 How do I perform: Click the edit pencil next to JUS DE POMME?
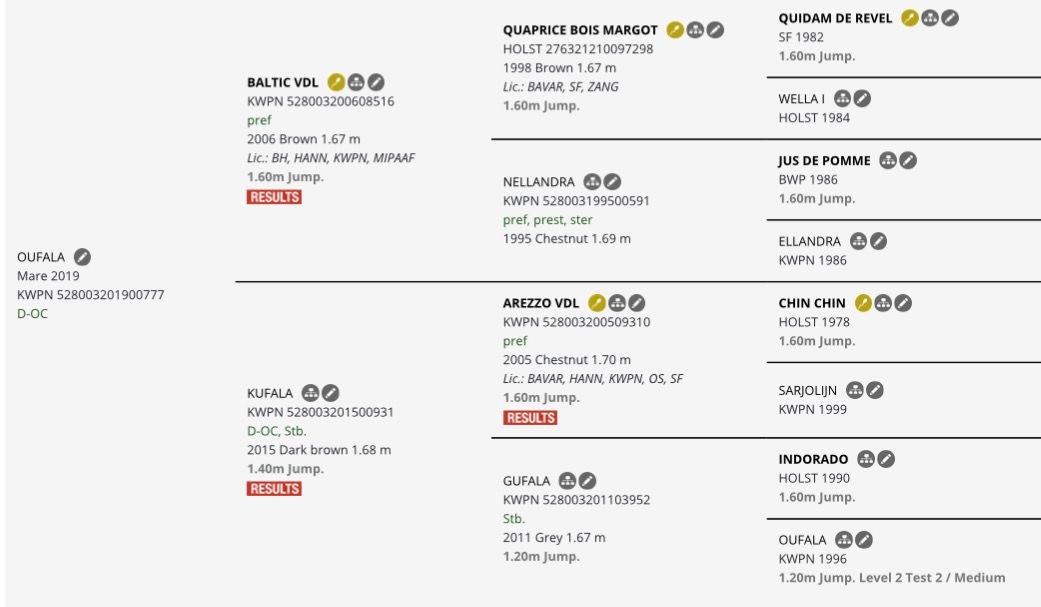[x=908, y=160]
